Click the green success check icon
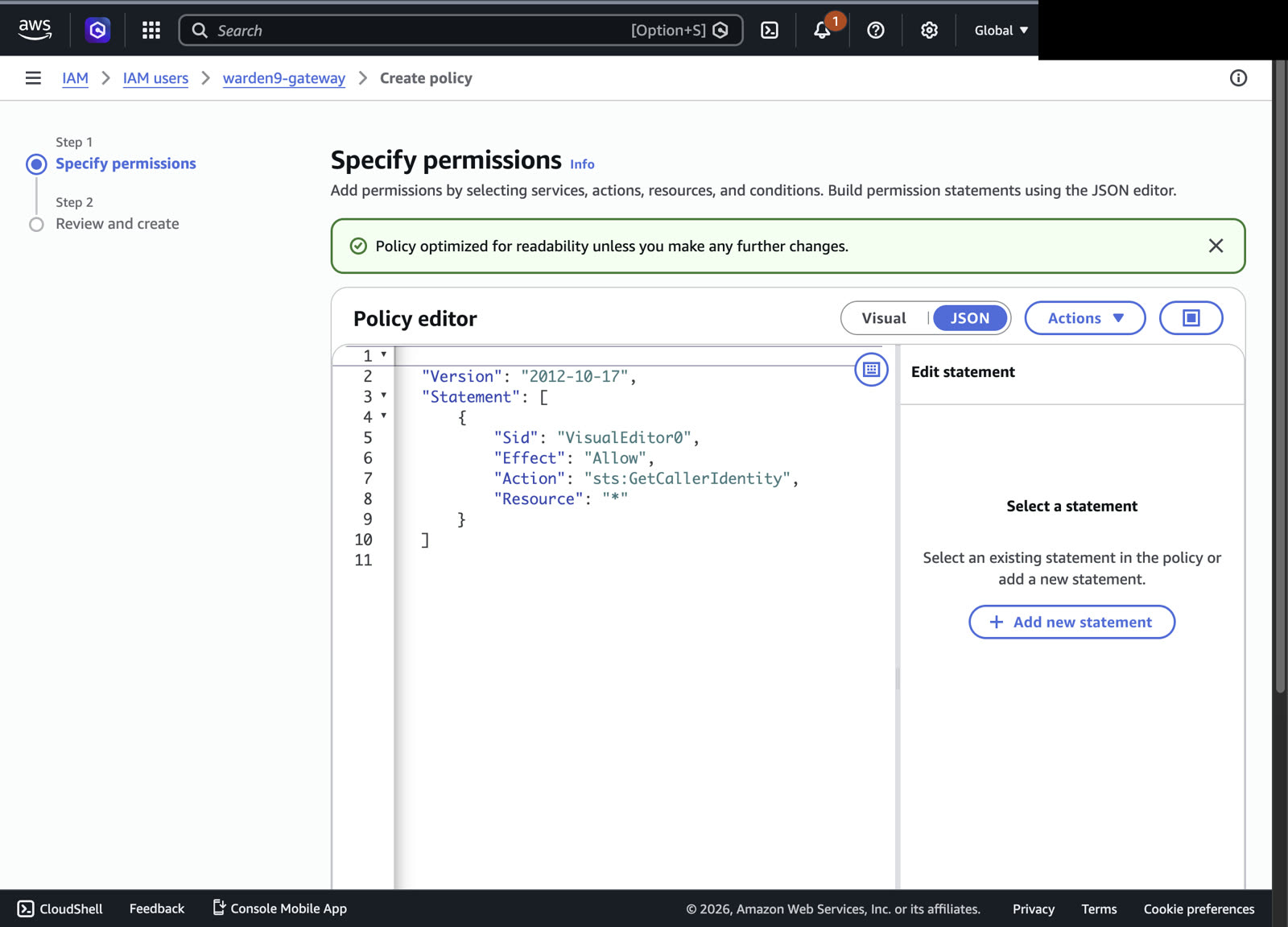 [358, 246]
